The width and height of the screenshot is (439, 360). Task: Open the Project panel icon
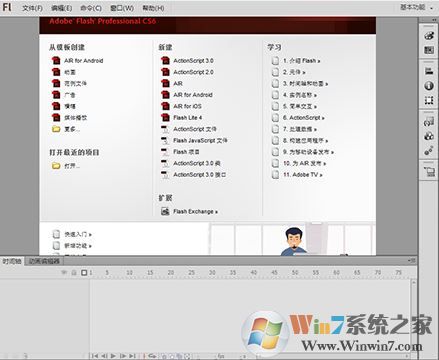pyautogui.click(x=429, y=172)
